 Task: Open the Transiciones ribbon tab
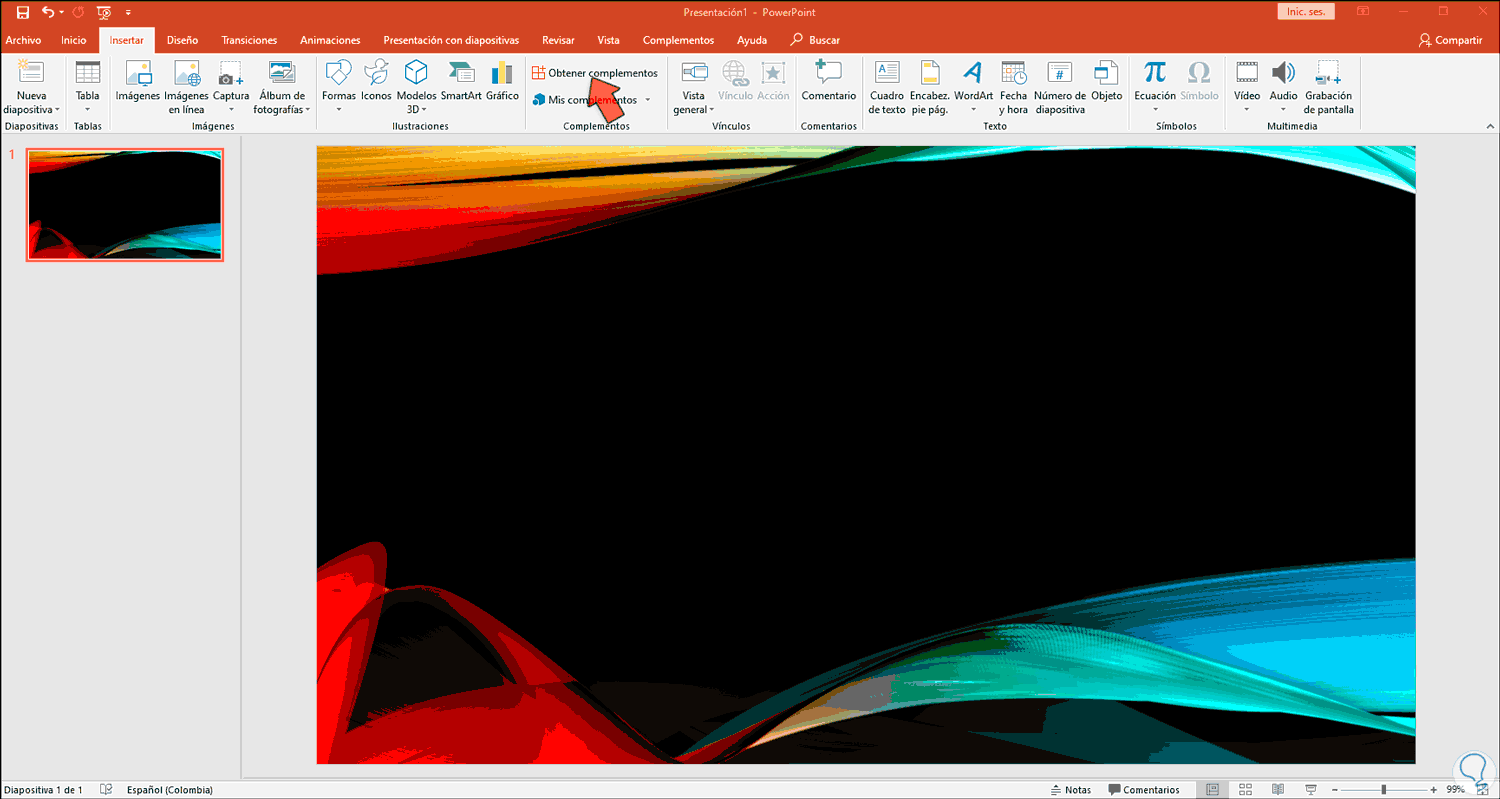249,40
